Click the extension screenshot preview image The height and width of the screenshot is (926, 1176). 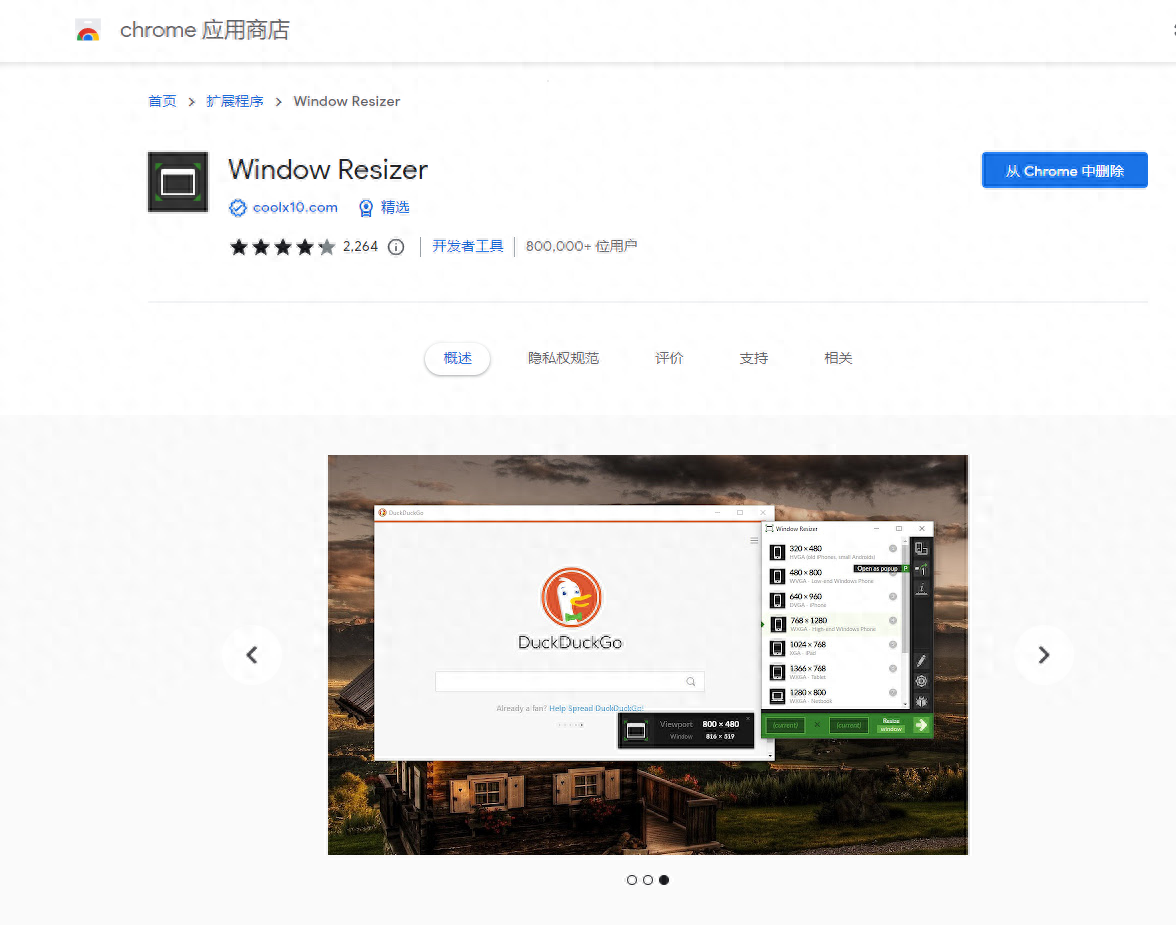click(648, 655)
